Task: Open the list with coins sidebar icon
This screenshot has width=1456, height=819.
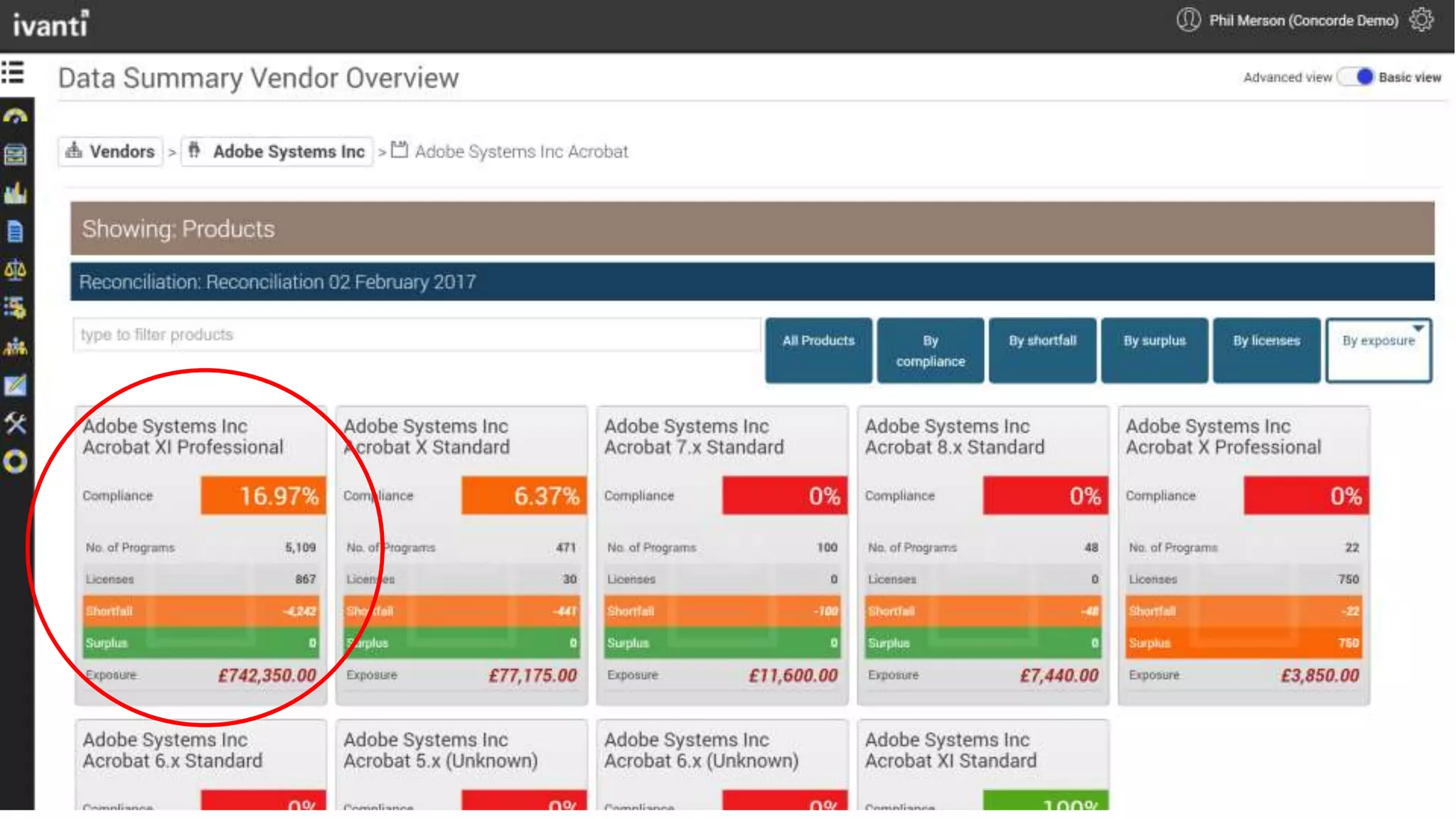Action: (15, 308)
